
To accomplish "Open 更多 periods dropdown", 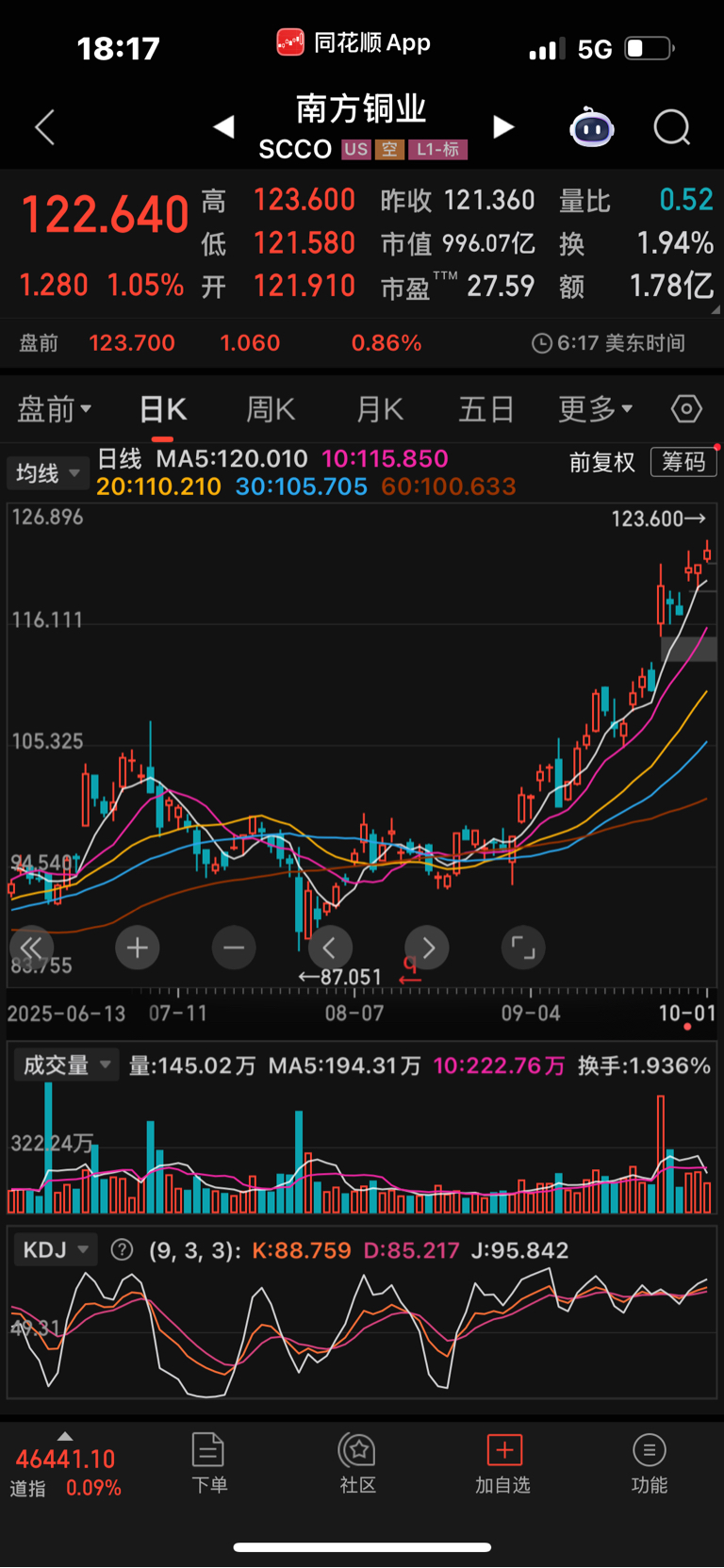I will [x=596, y=409].
